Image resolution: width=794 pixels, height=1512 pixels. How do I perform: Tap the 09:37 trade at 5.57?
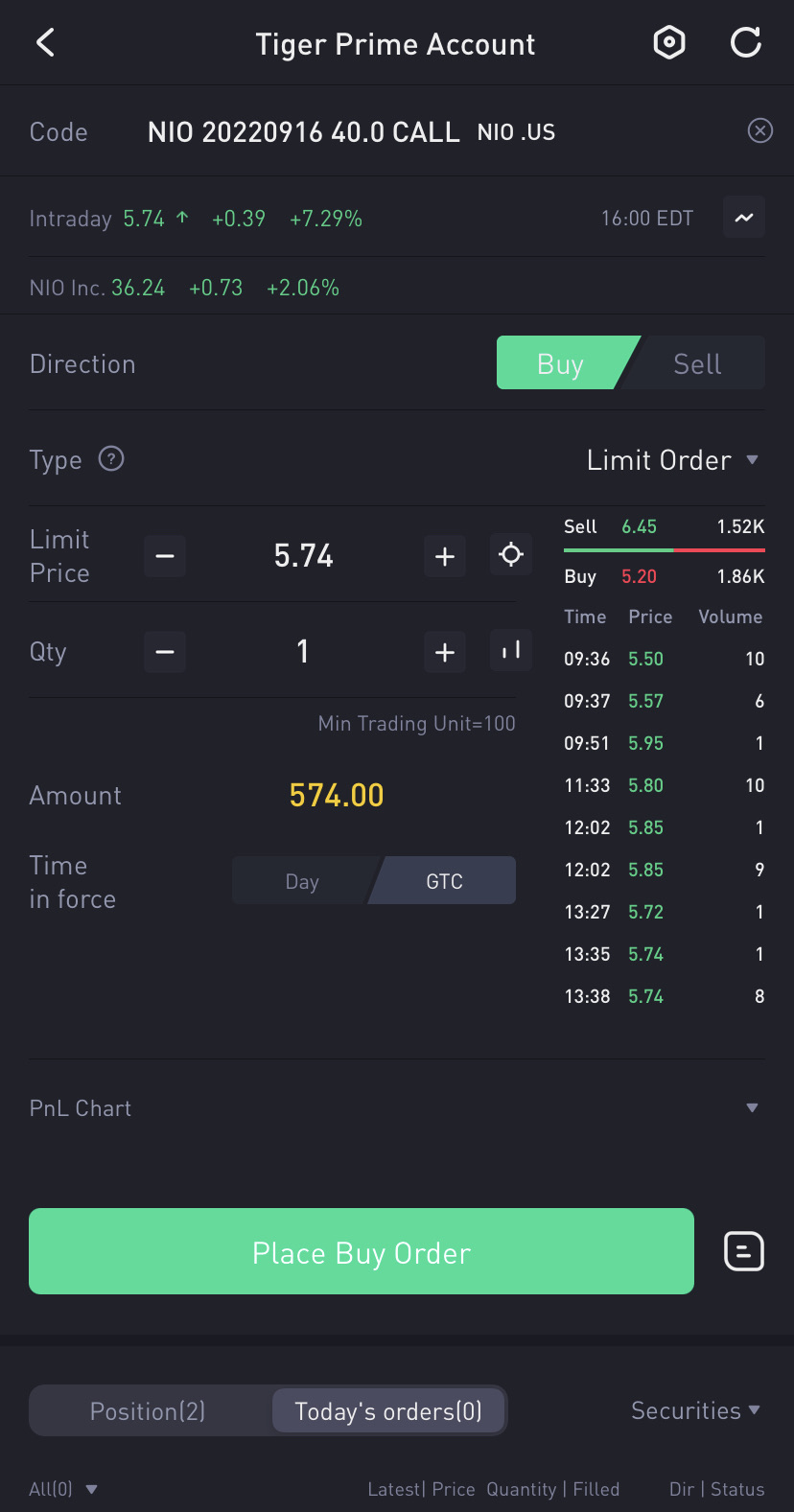click(665, 701)
